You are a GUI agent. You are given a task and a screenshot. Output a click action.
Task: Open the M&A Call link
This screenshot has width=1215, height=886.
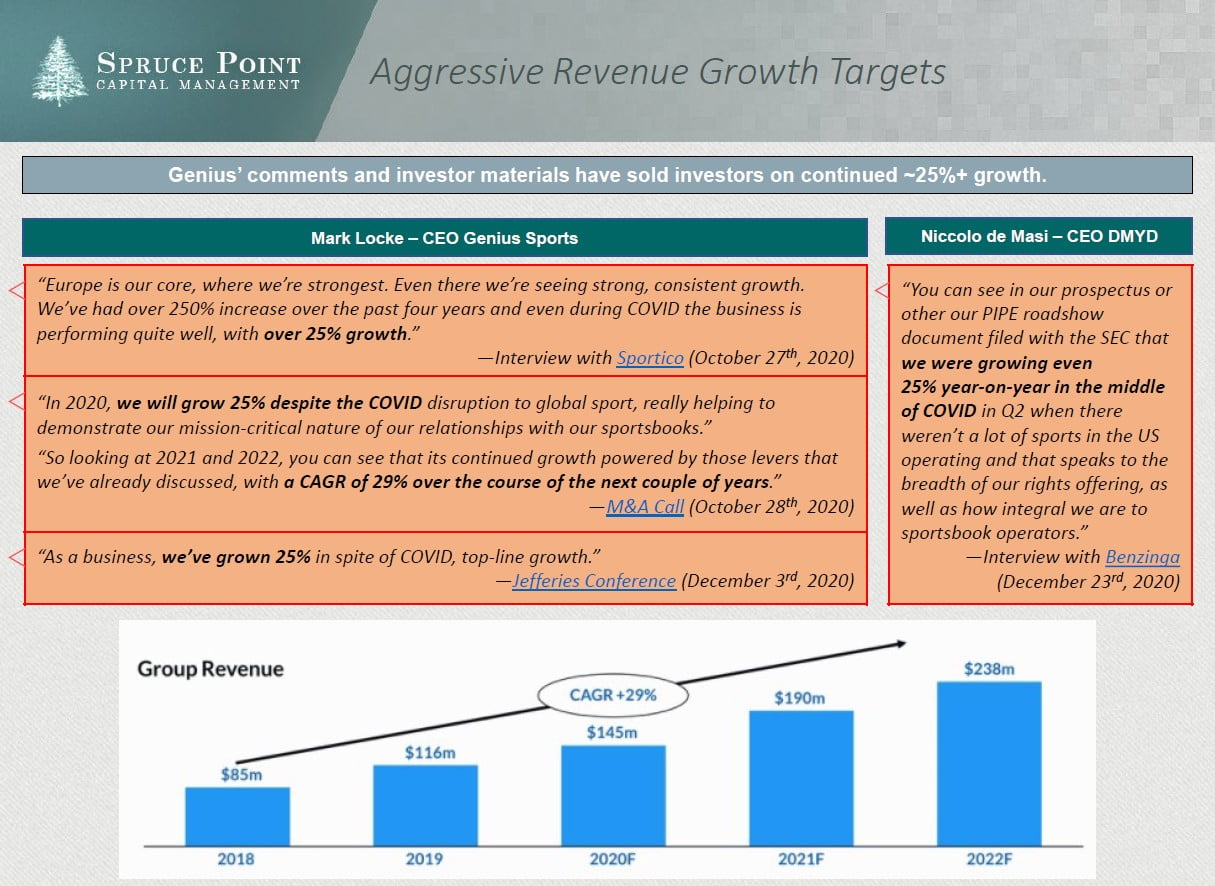click(x=645, y=507)
